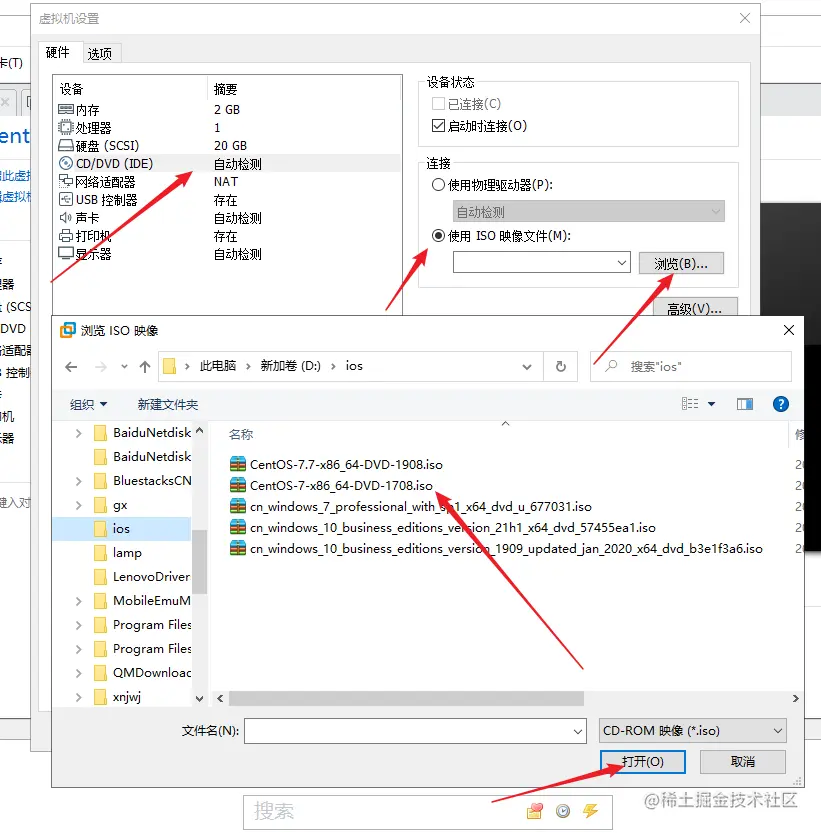
Task: Click the folder tree vertical scrollbar thumb
Action: point(199,562)
